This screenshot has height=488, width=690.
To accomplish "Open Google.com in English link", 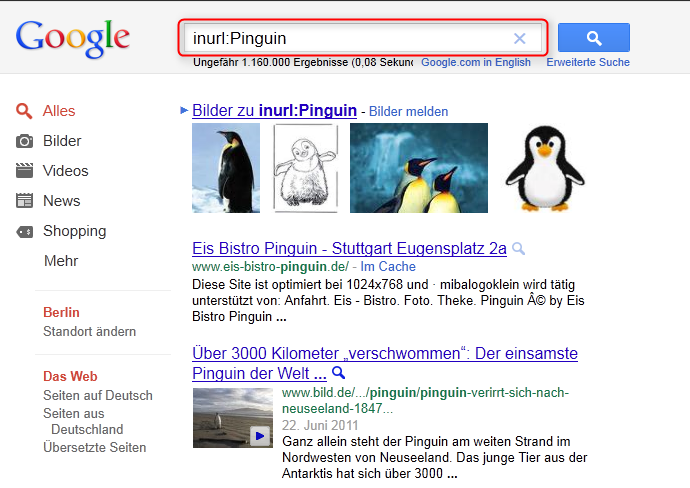I will coord(476,62).
